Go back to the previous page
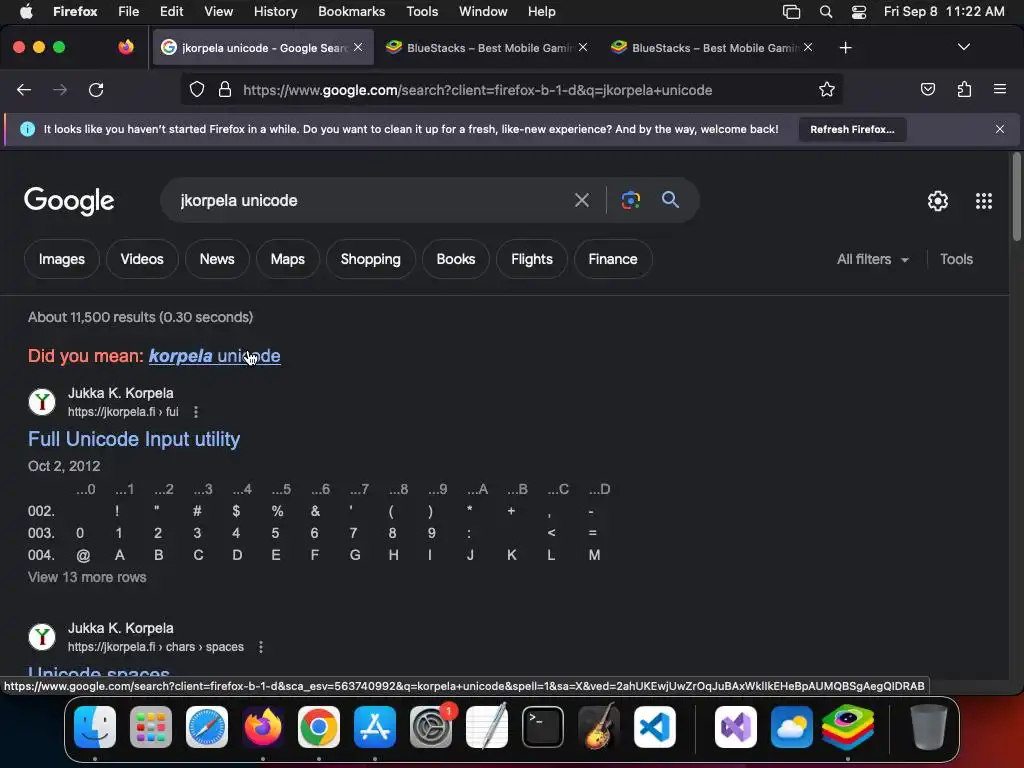This screenshot has width=1024, height=768. tap(24, 90)
